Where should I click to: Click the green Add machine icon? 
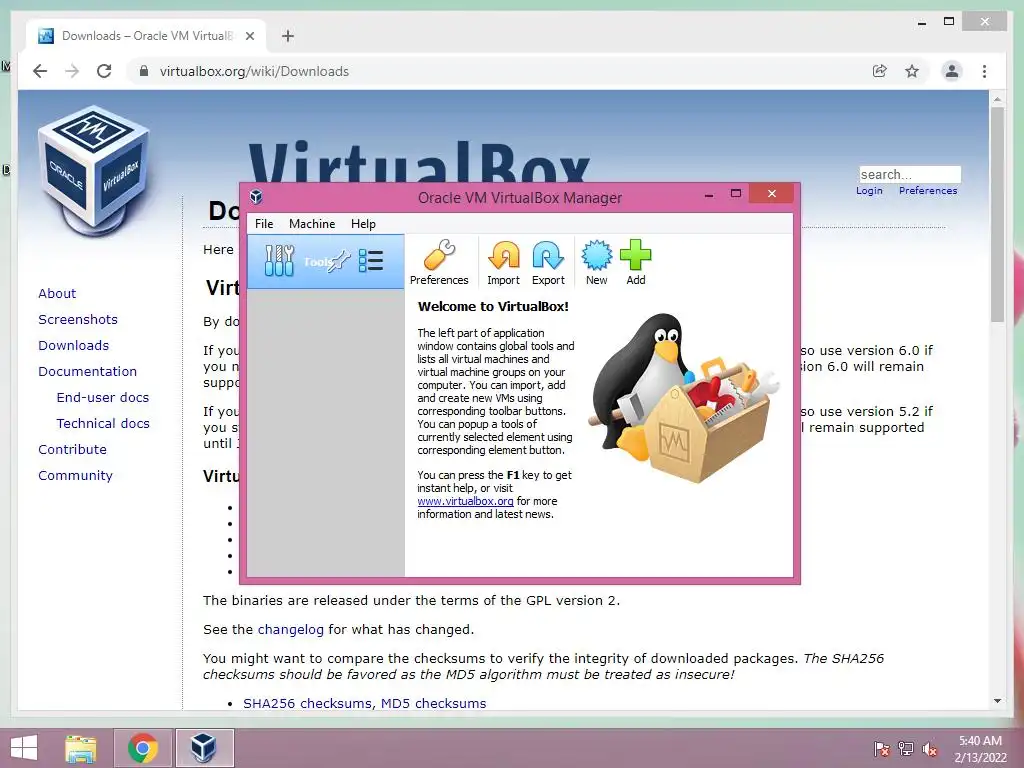(635, 263)
